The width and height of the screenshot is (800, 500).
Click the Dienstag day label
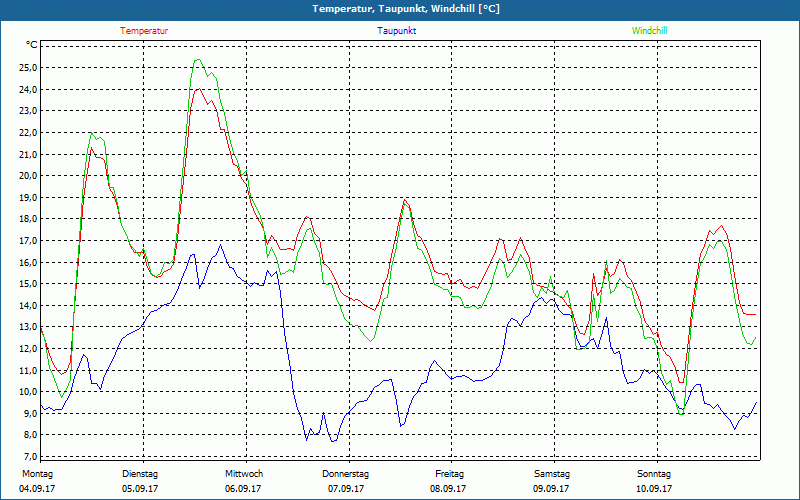[140, 474]
